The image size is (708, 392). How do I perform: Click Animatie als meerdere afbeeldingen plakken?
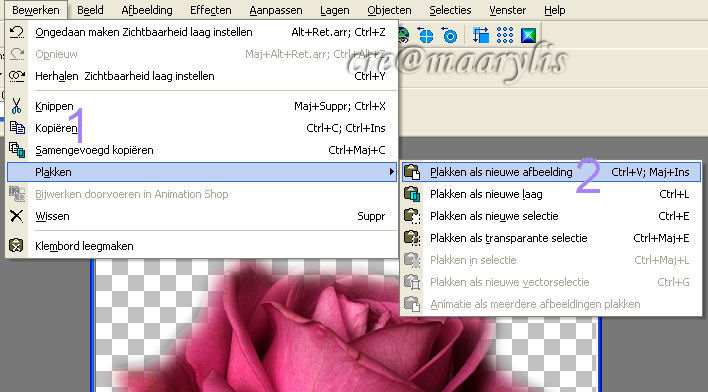point(551,304)
